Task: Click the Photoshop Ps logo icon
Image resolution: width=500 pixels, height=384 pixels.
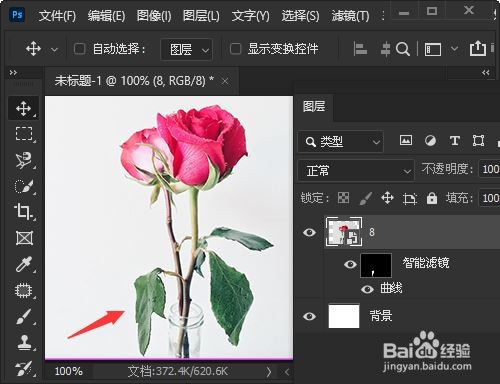Action: [x=17, y=15]
